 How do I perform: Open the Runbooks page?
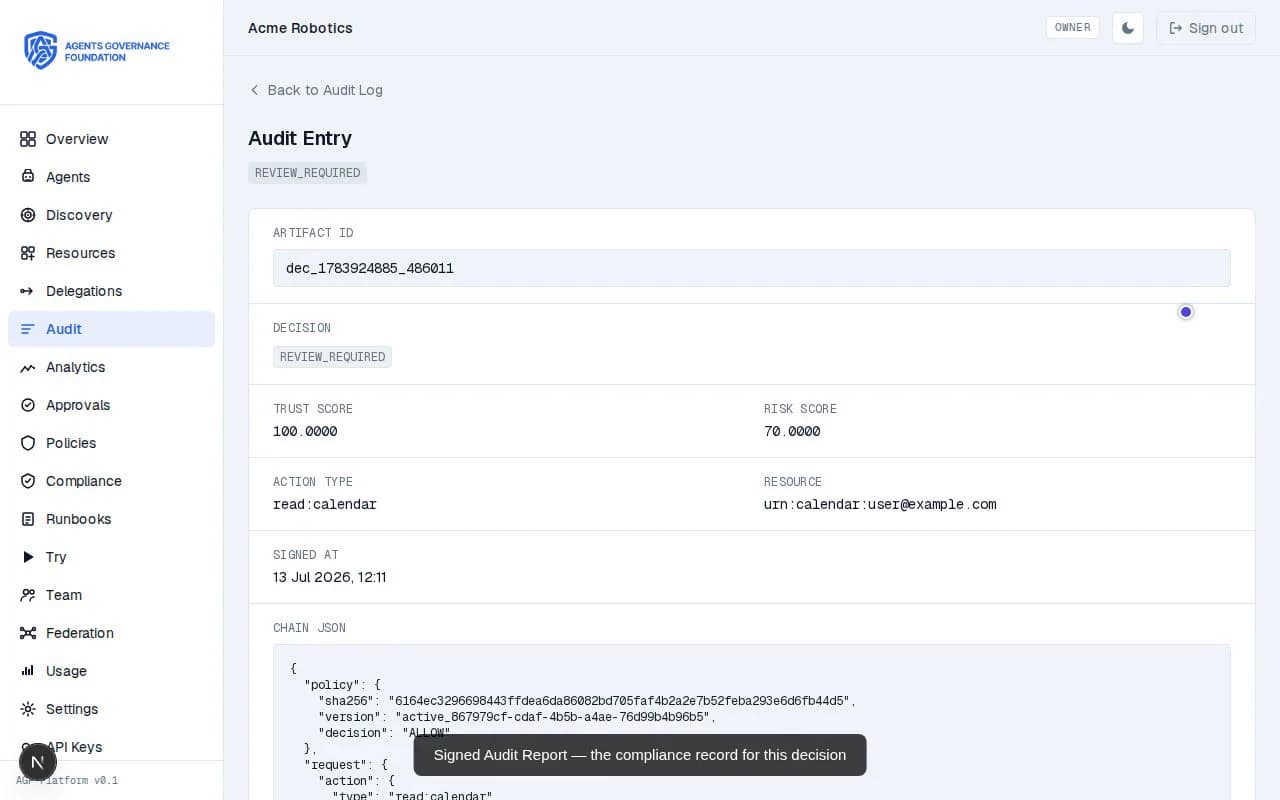111,519
